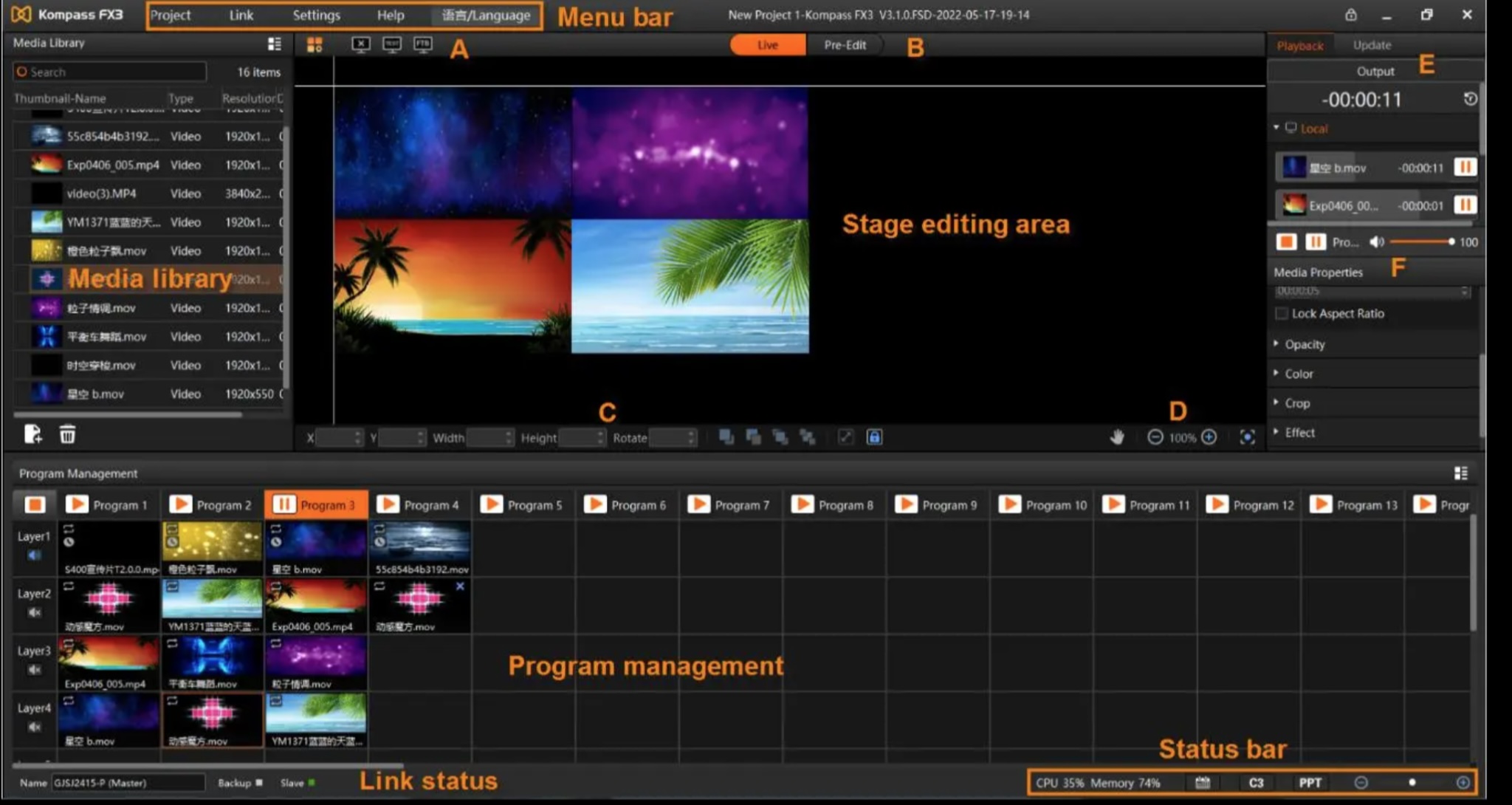Click the fullscreen fit layer icon
This screenshot has width=1512, height=805.
point(845,437)
